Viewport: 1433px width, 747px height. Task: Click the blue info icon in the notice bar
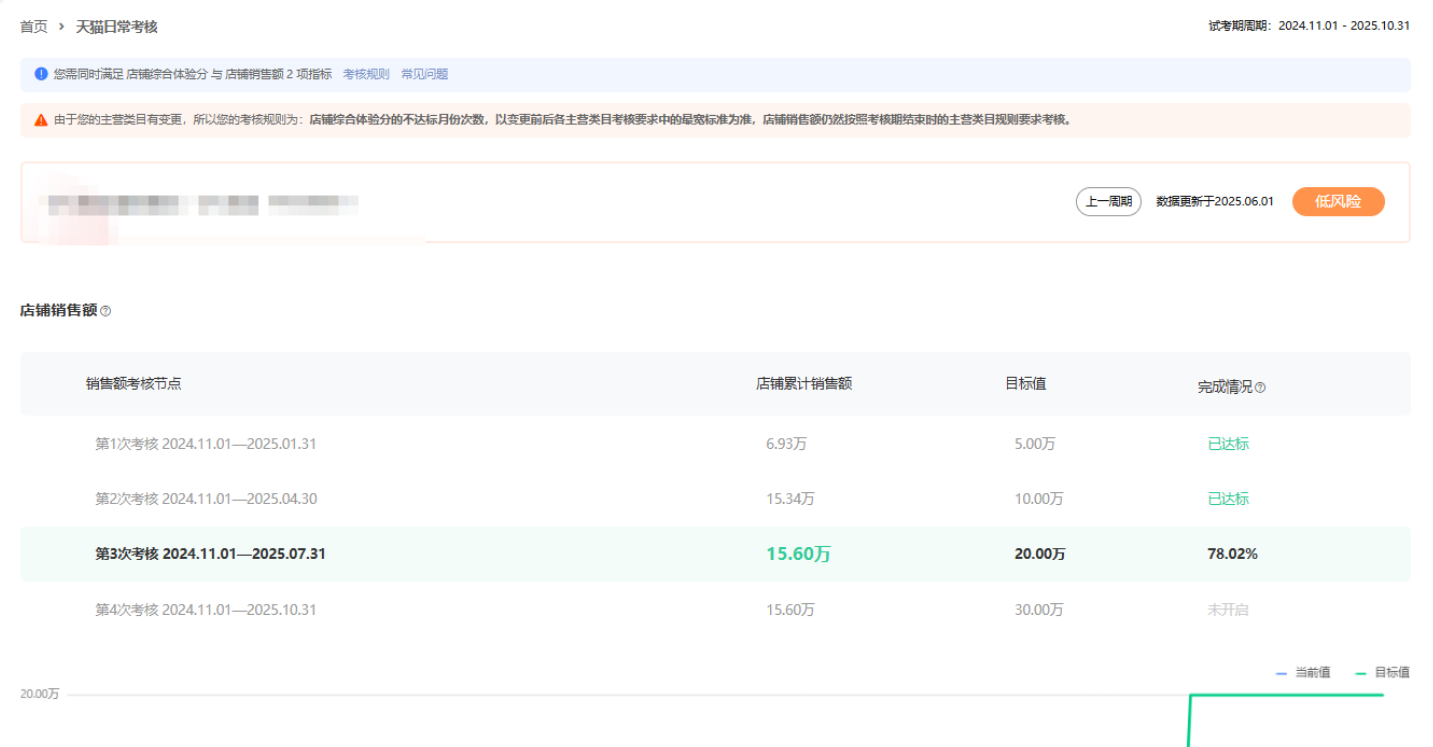(41, 74)
